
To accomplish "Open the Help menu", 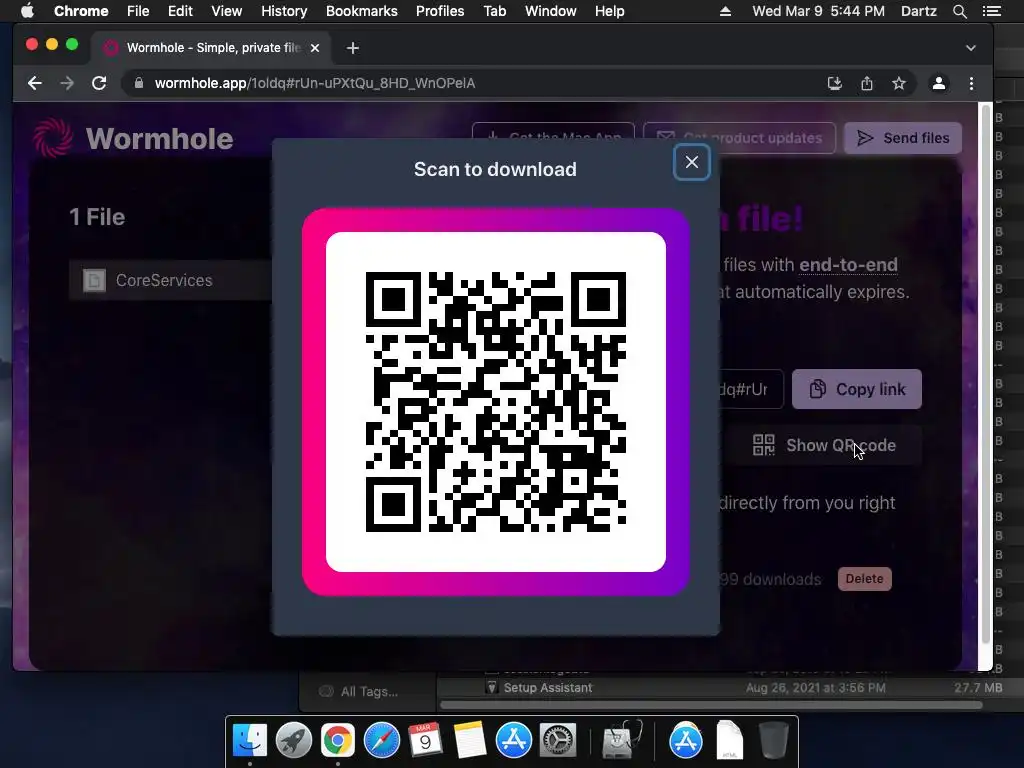I will click(x=609, y=11).
